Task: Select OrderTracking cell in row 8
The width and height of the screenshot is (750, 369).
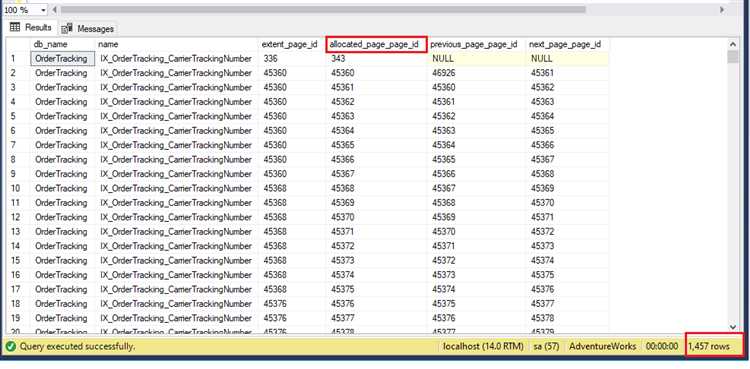Action: [63, 159]
